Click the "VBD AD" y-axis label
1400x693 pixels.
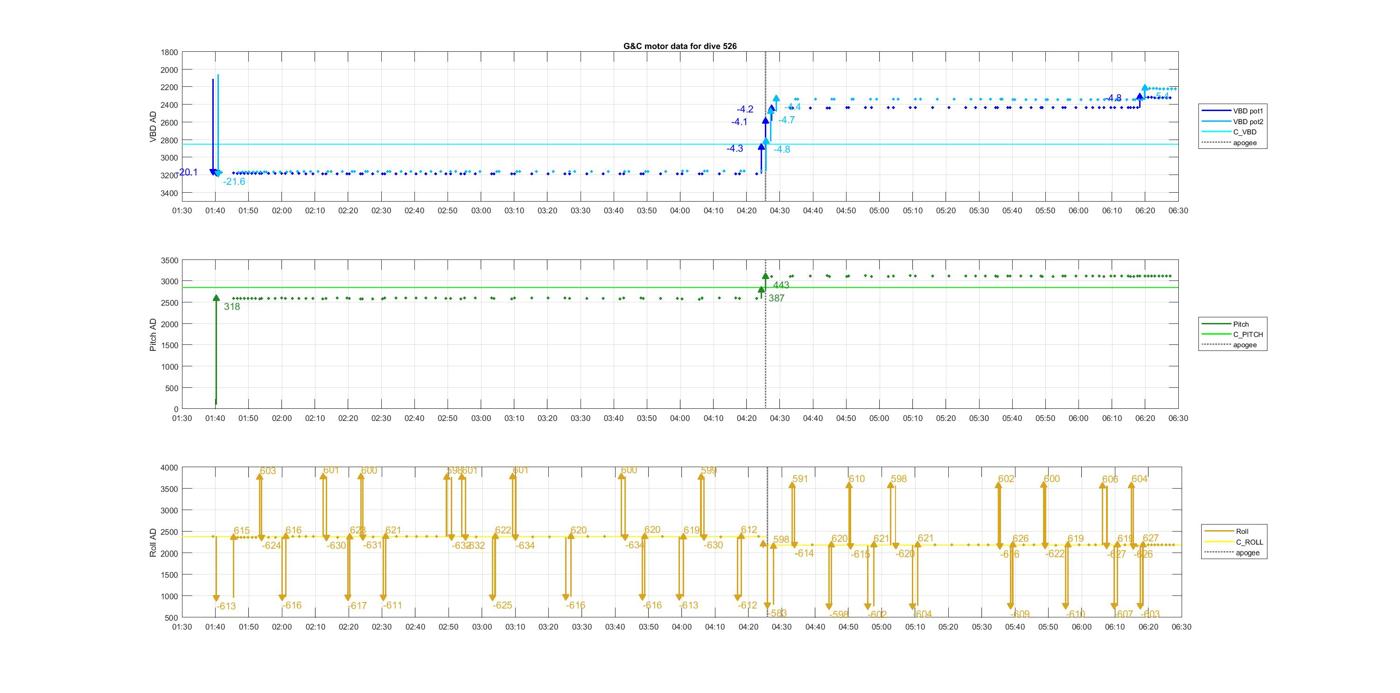click(154, 126)
